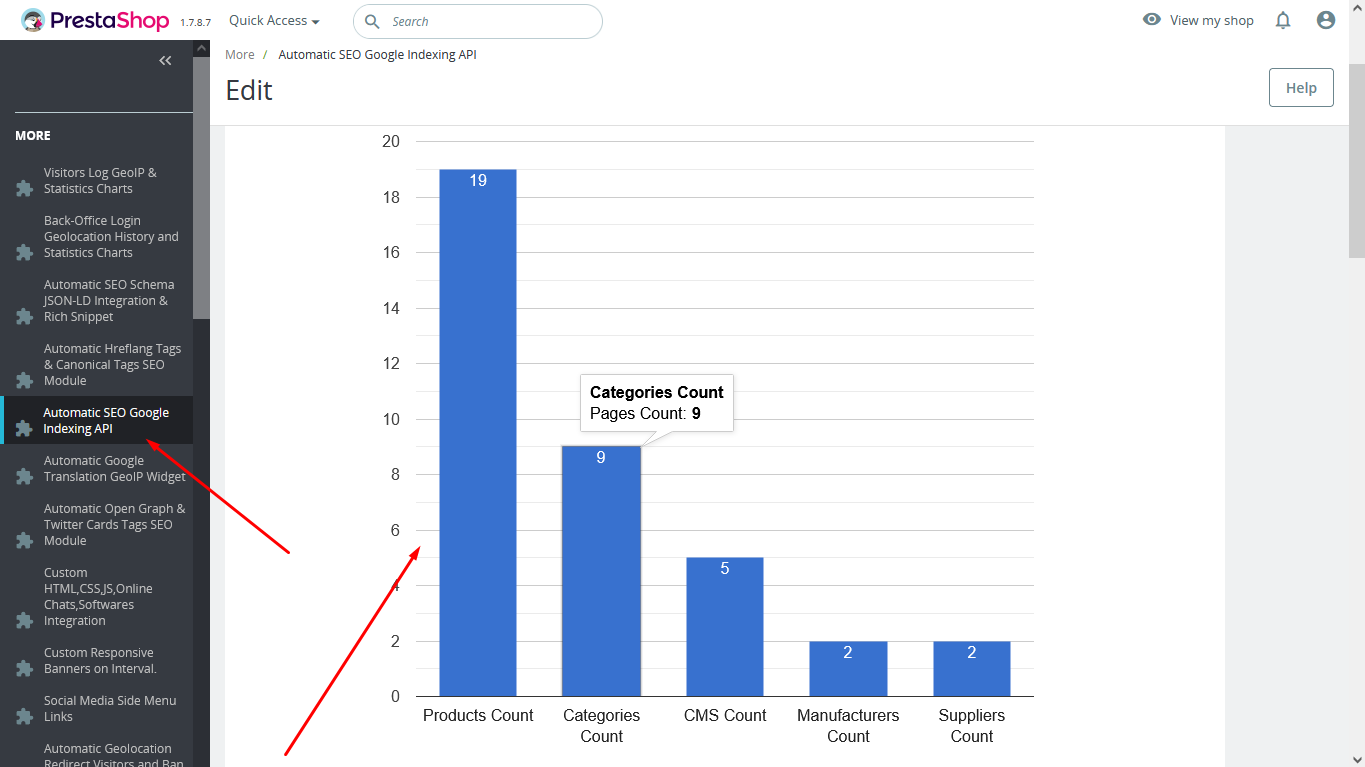The image size is (1365, 767).
Task: Open the View my shop link
Action: 1211,20
